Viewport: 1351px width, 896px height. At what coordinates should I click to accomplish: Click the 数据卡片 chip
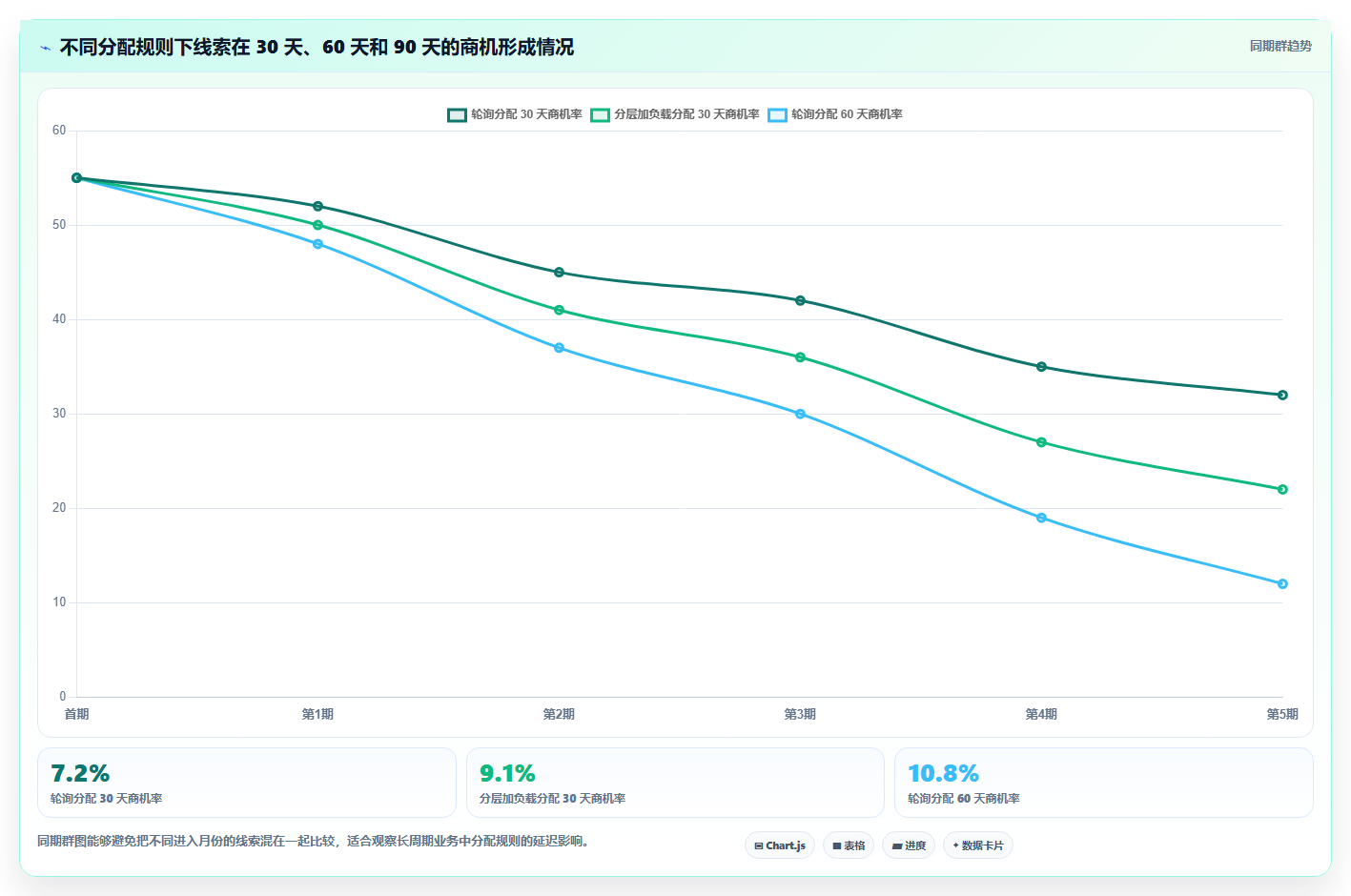[x=978, y=845]
